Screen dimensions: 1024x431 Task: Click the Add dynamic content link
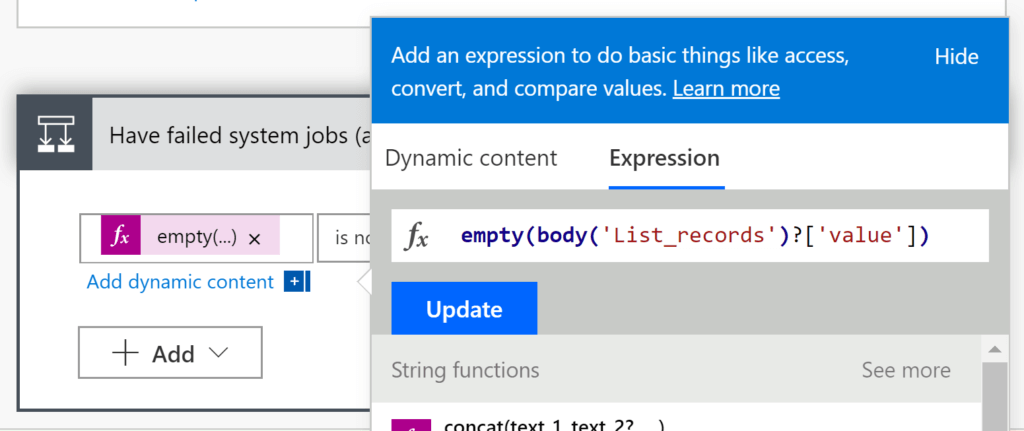pos(180,282)
